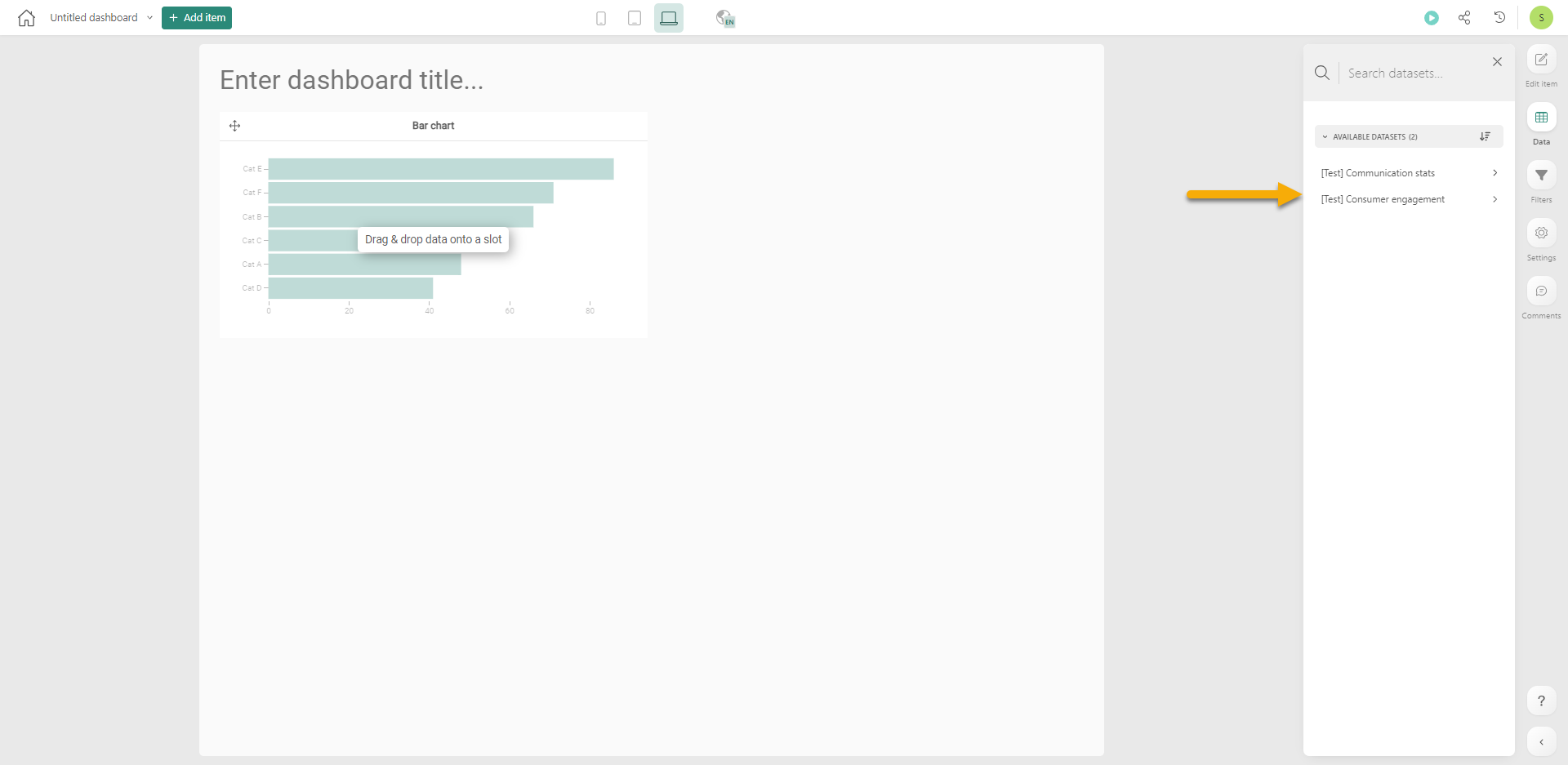Open the dashboard language selector globe
This screenshot has height=765, width=1568.
click(x=724, y=18)
